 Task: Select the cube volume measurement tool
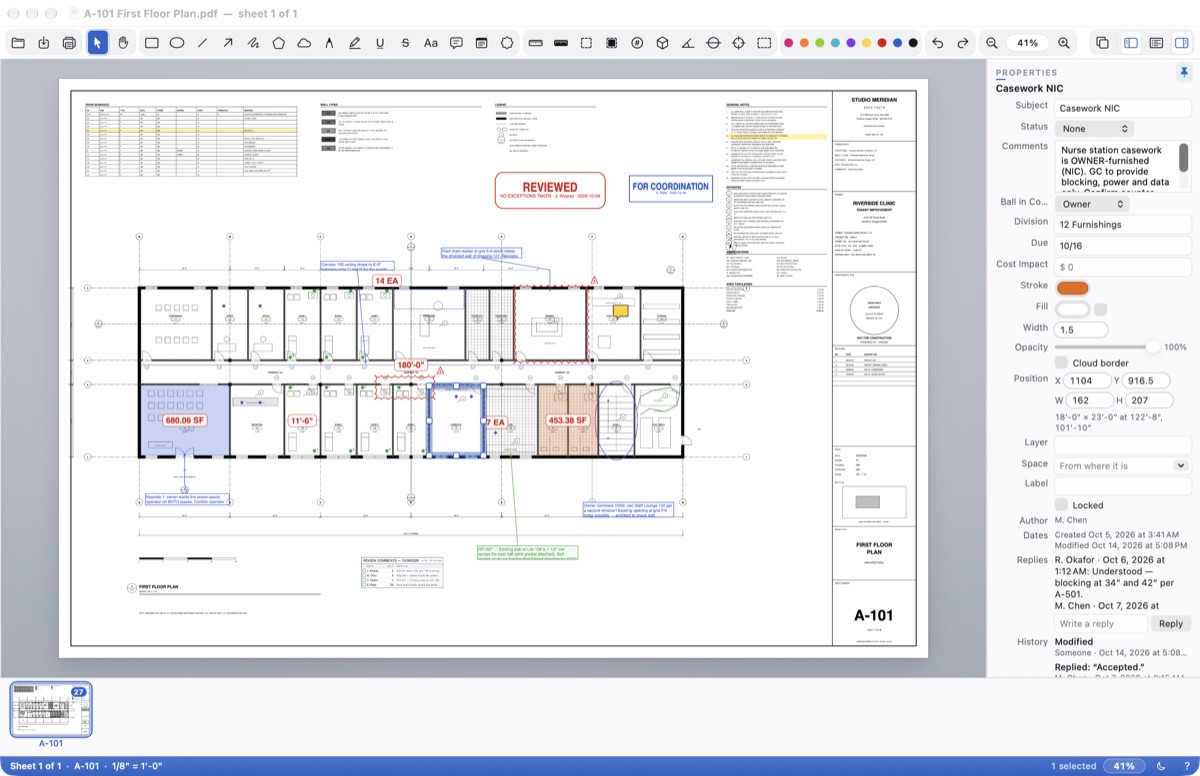pyautogui.click(x=662, y=43)
